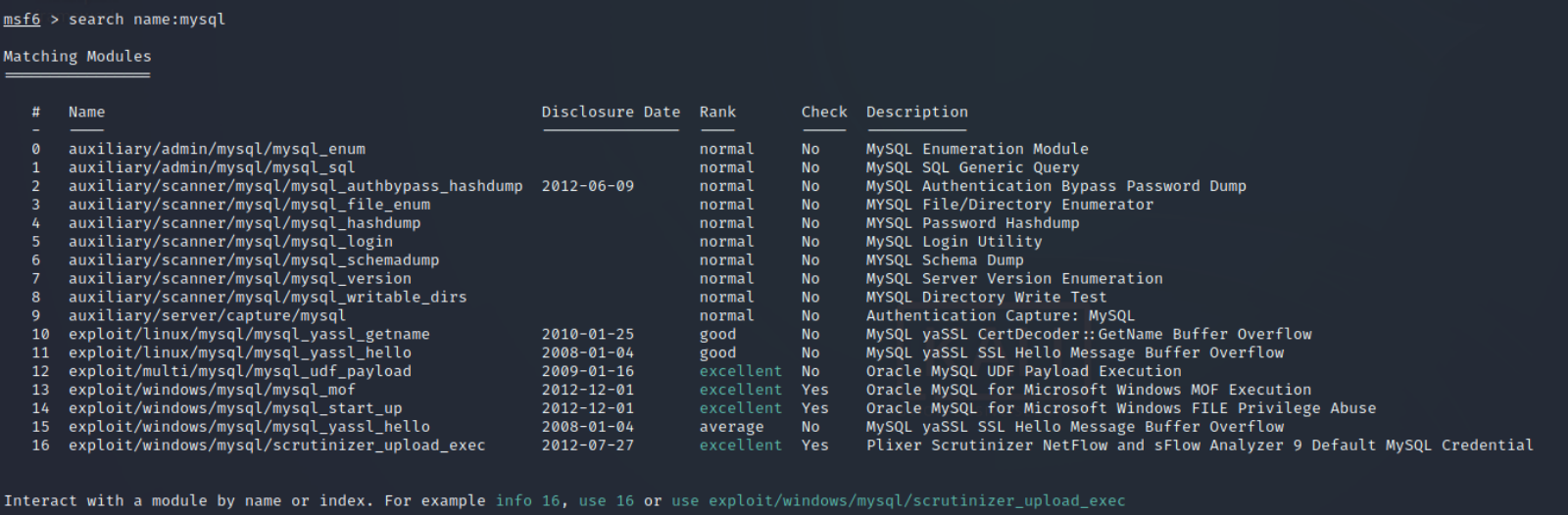Click 'MySQL Server Version Enumeration' description
The height and width of the screenshot is (515, 1568).
pos(1014,280)
